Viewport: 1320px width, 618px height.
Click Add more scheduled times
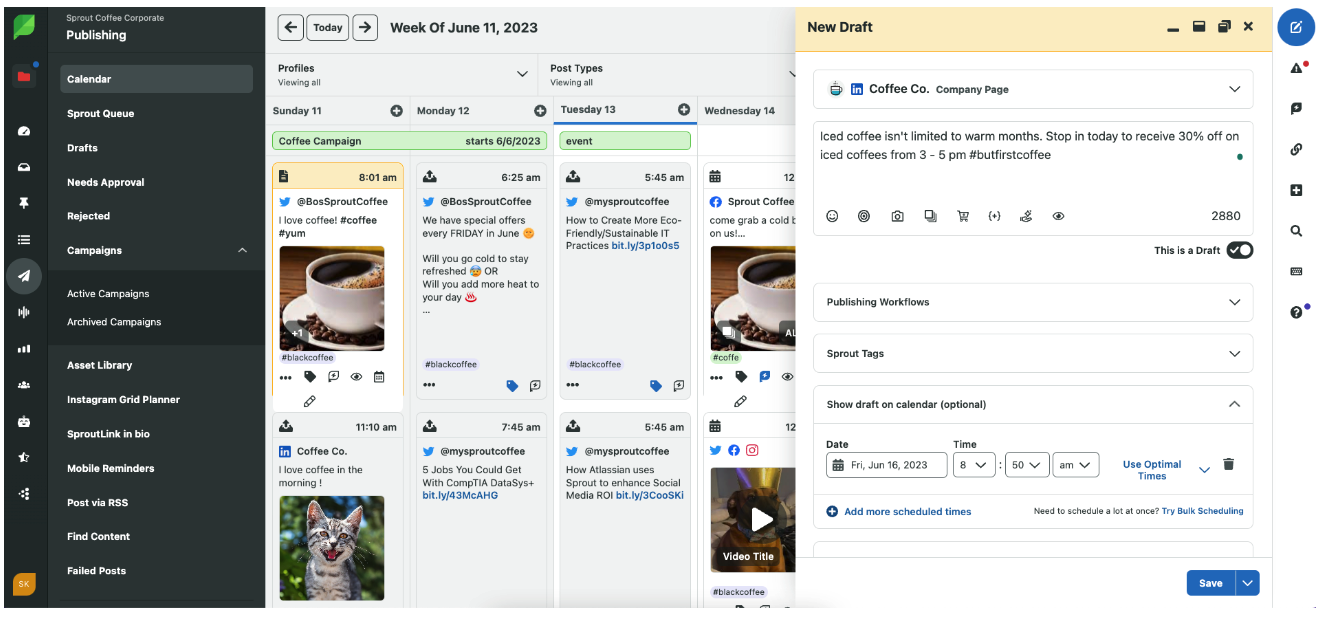tap(899, 511)
